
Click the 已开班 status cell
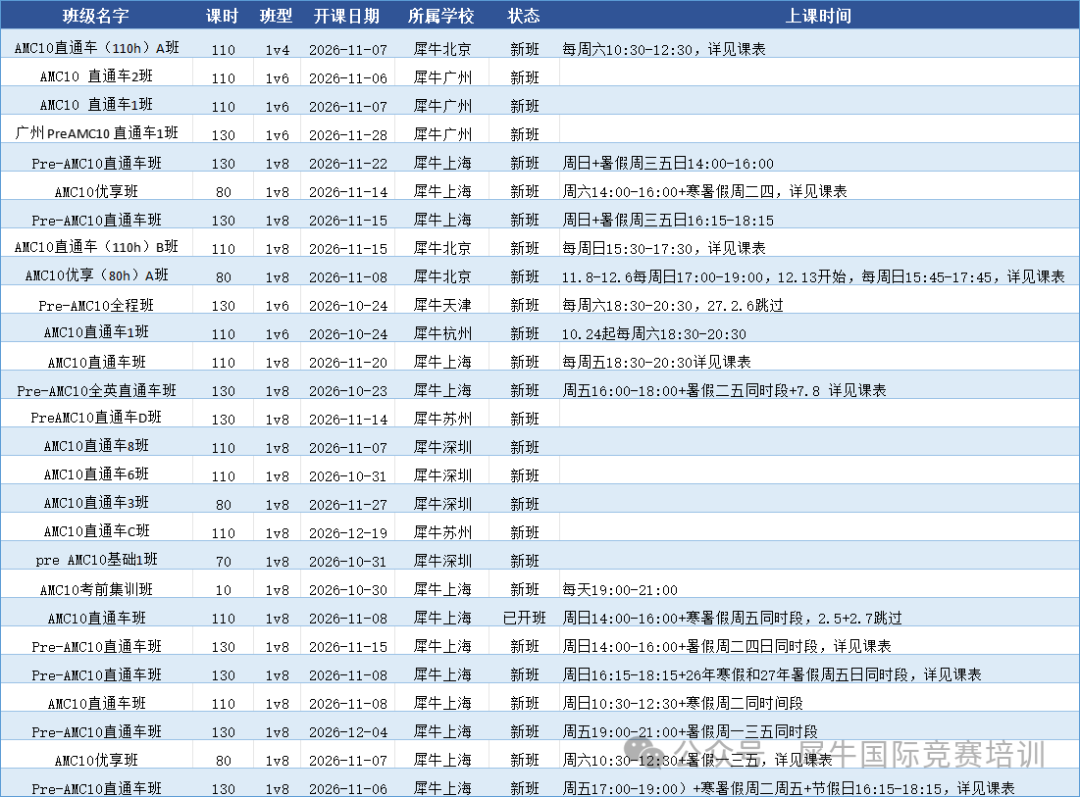524,618
